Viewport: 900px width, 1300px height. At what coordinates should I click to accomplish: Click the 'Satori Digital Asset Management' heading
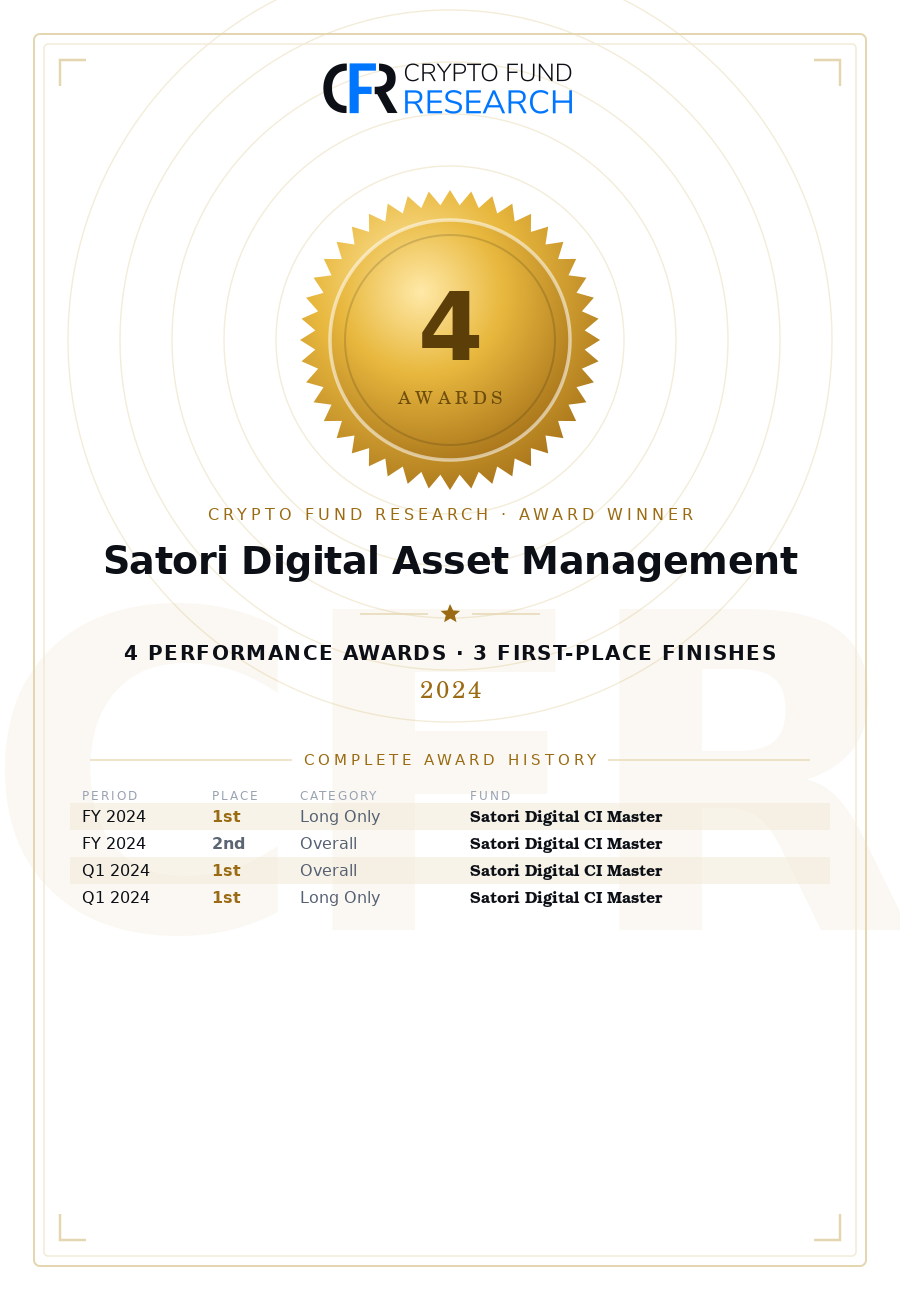click(450, 562)
